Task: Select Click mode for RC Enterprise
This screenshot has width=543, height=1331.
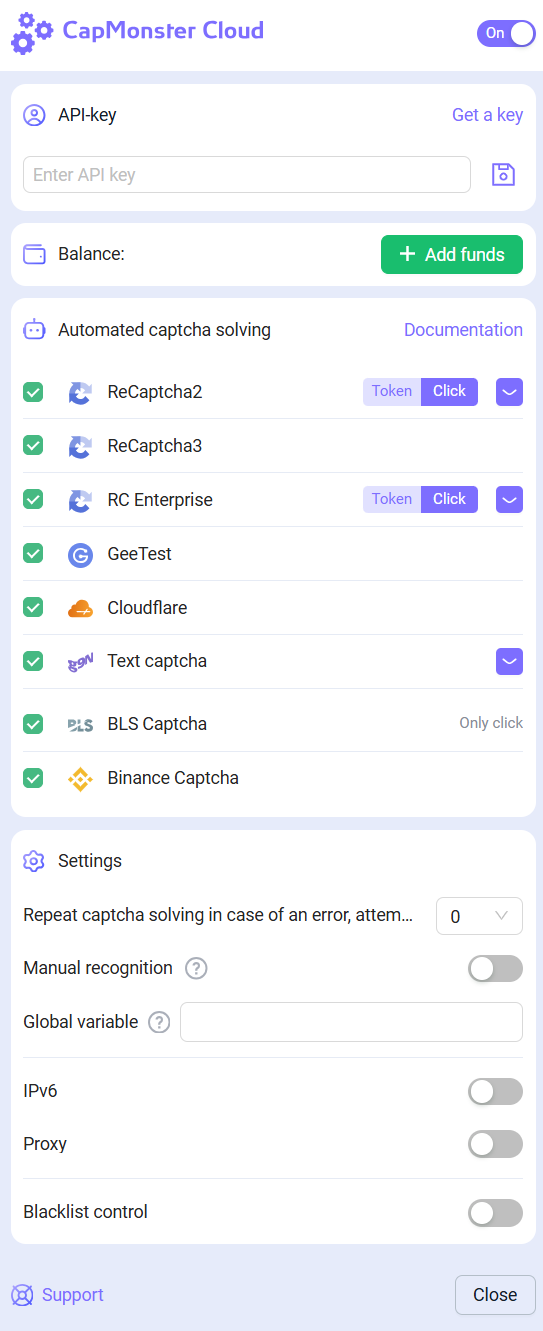Action: coord(449,499)
